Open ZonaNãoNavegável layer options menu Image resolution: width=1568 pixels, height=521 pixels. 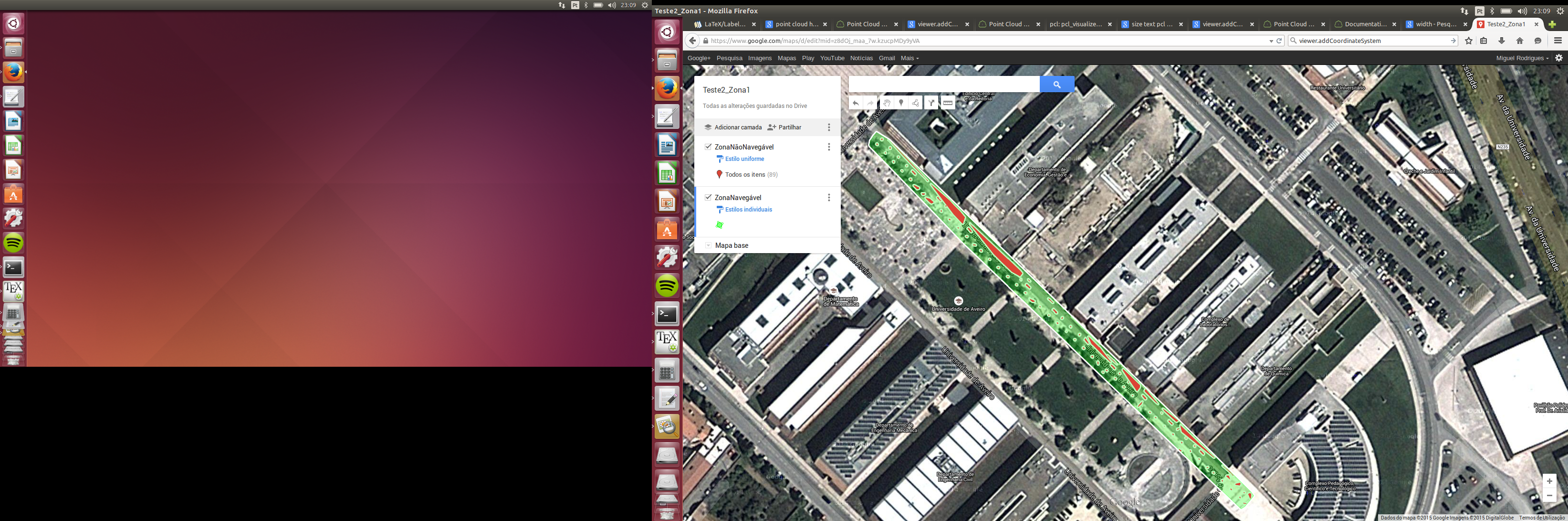(828, 147)
